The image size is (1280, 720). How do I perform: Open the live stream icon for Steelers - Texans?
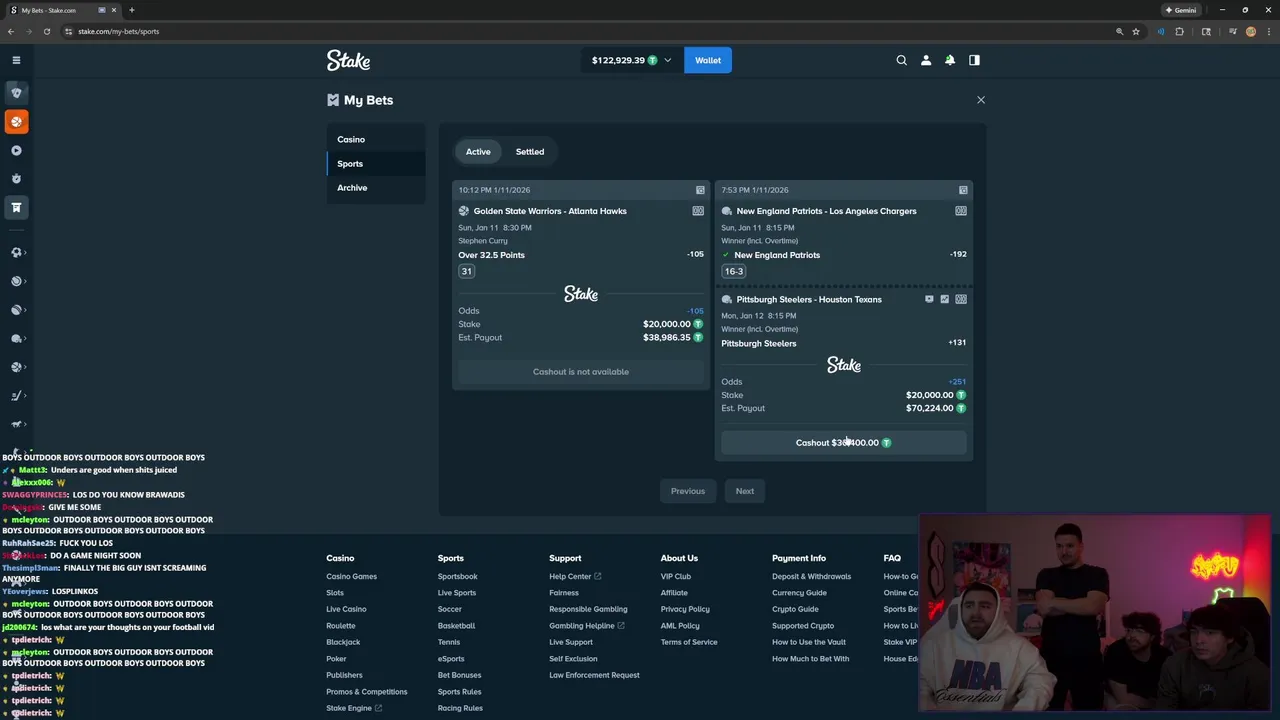click(929, 299)
